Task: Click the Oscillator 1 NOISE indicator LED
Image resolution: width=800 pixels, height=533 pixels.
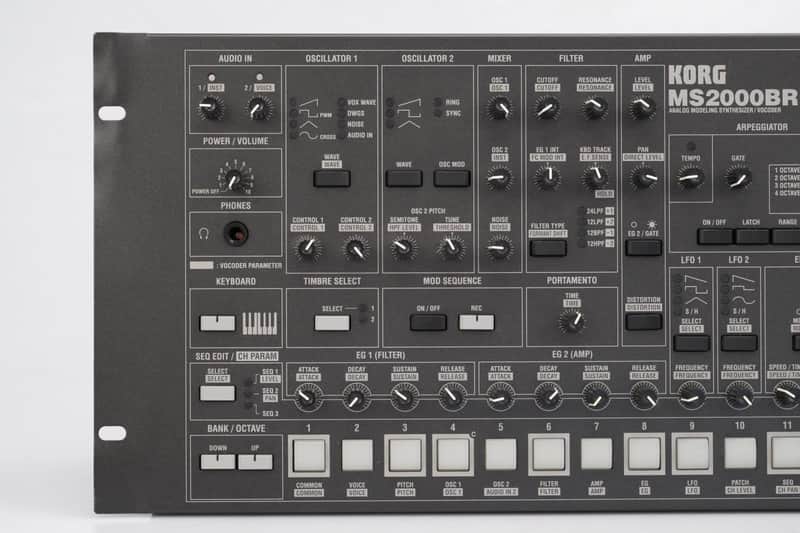Action: click(342, 124)
